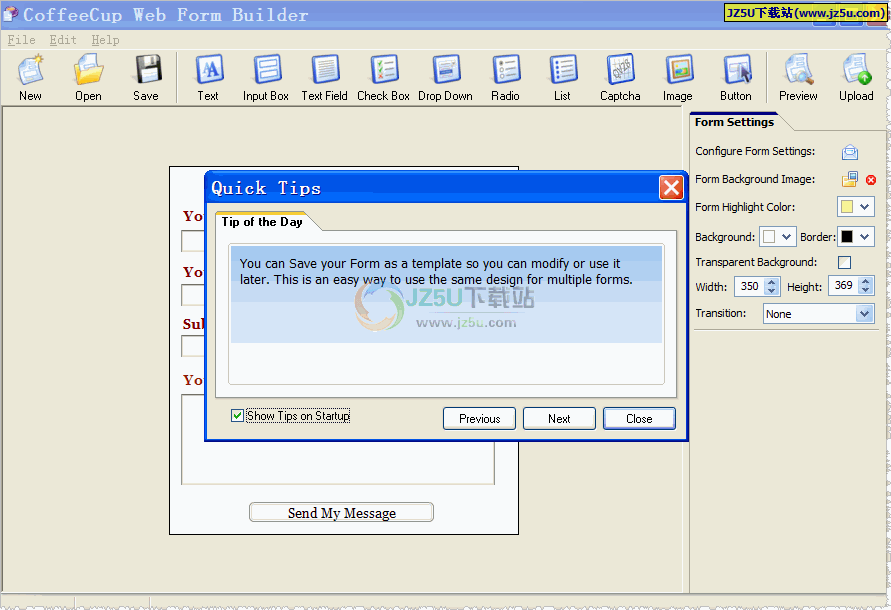The height and width of the screenshot is (610, 891).
Task: Expand Background color dropdown arrow
Action: tap(786, 236)
